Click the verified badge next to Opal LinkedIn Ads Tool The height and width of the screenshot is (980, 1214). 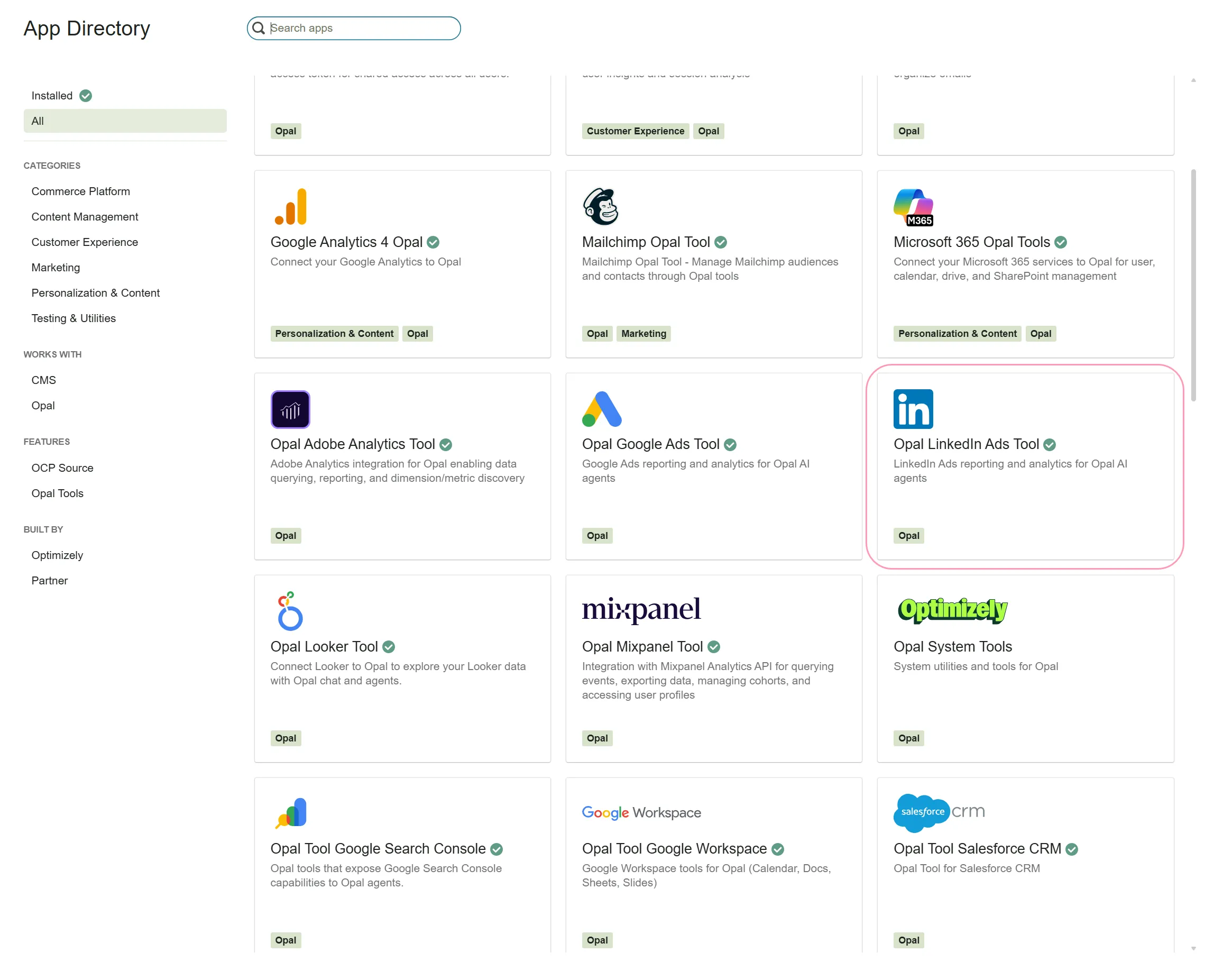point(1050,445)
